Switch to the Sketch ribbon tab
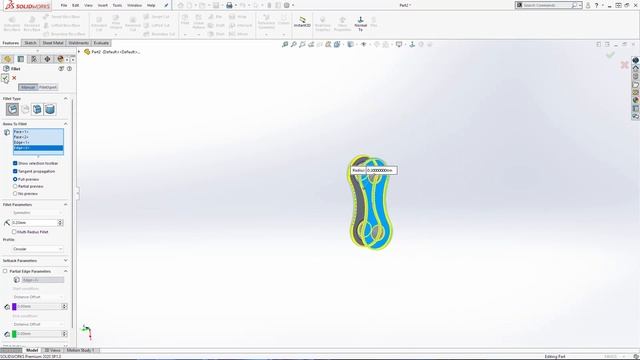Viewport: 640px width, 360px height. (x=30, y=43)
